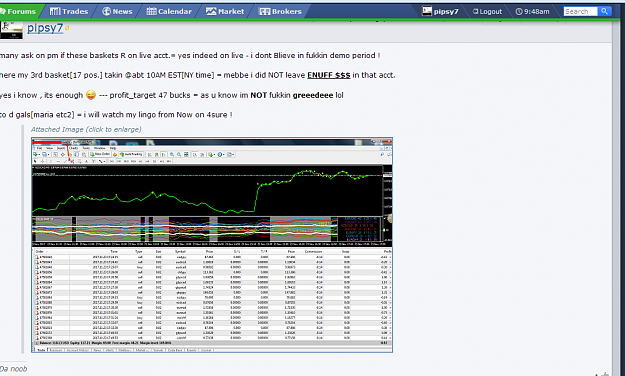Screen dimensions: 625x376
Task: Open pipsy7 account menu in navigation bar
Action: pos(440,12)
